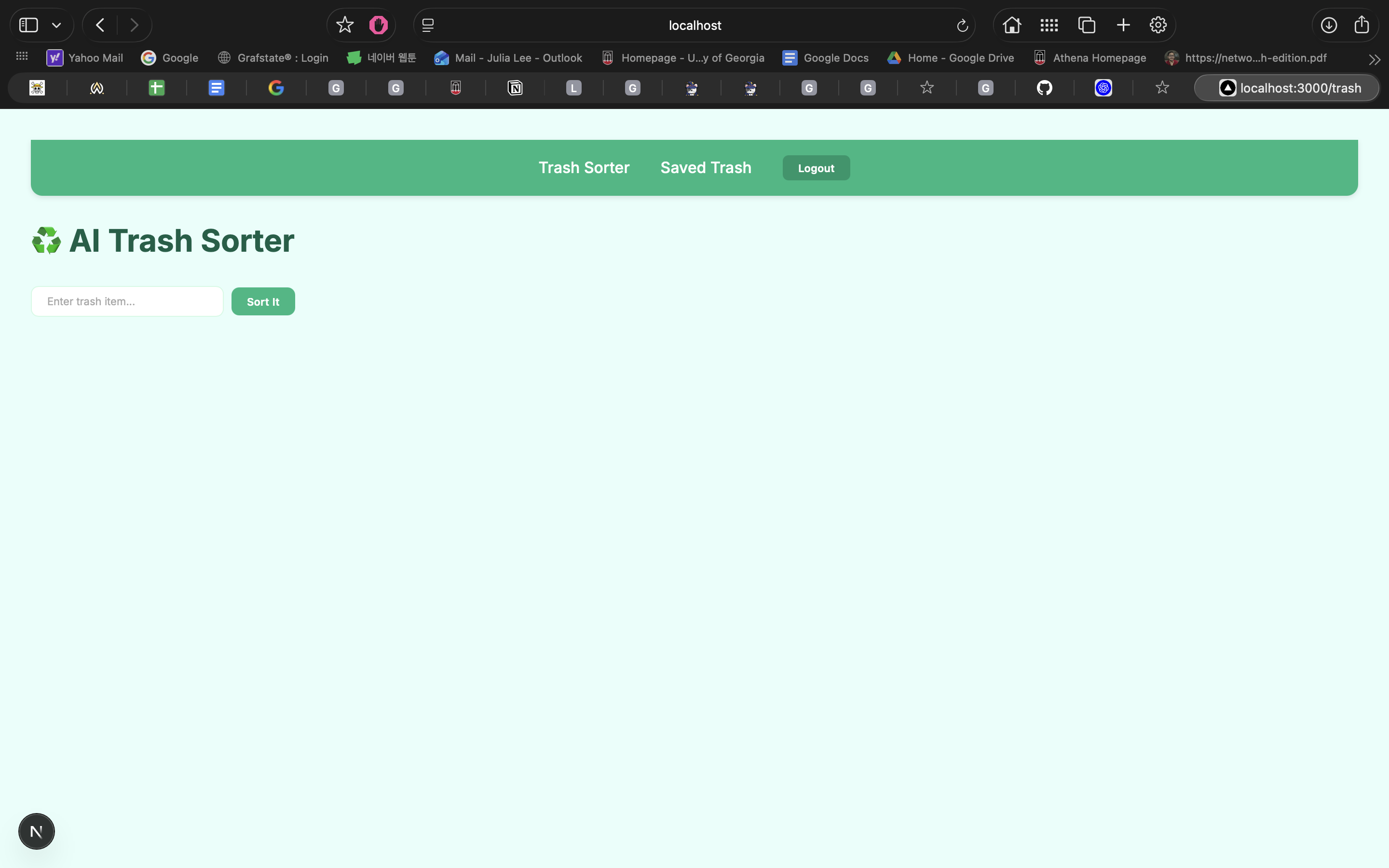This screenshot has height=868, width=1389.
Task: Open the browser settings gear
Action: [1157, 25]
